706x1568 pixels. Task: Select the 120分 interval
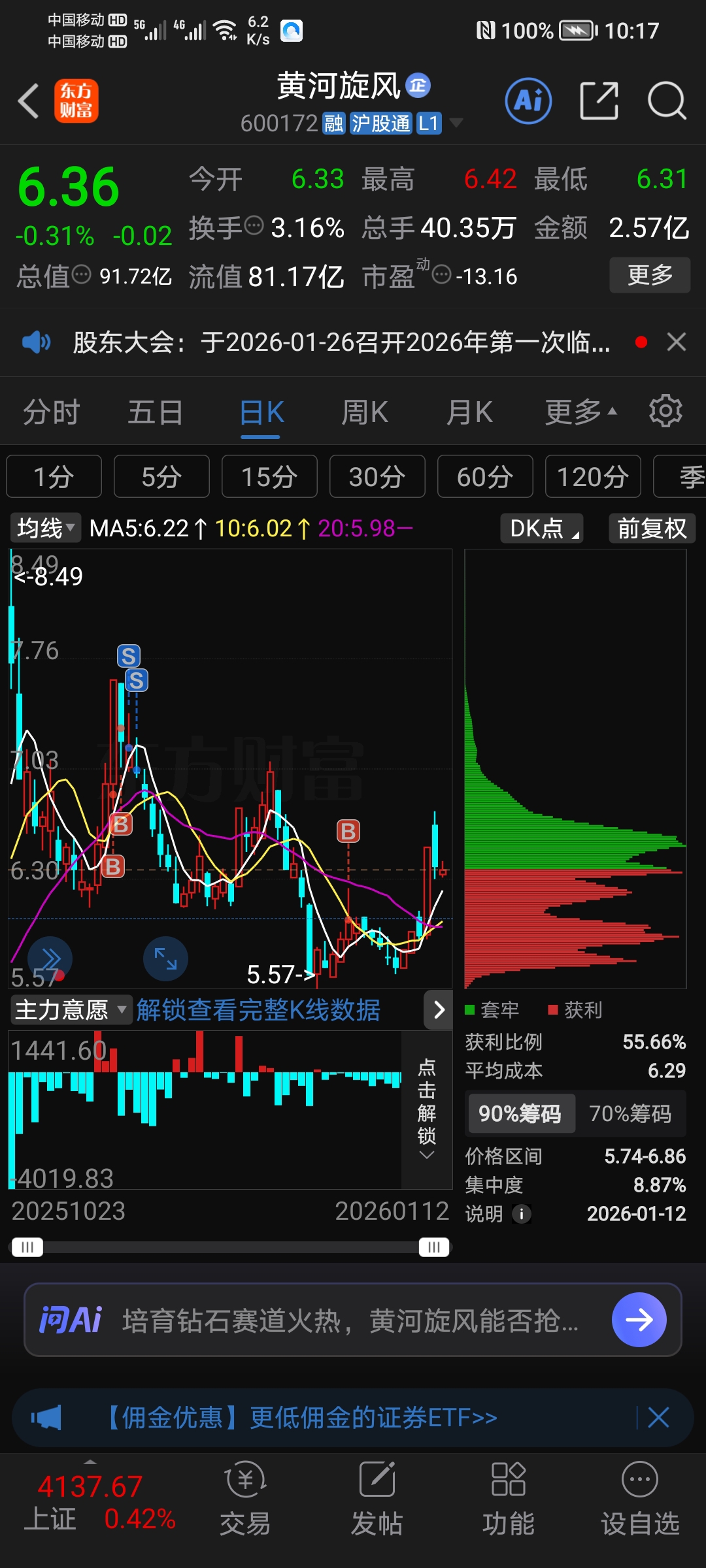(593, 476)
